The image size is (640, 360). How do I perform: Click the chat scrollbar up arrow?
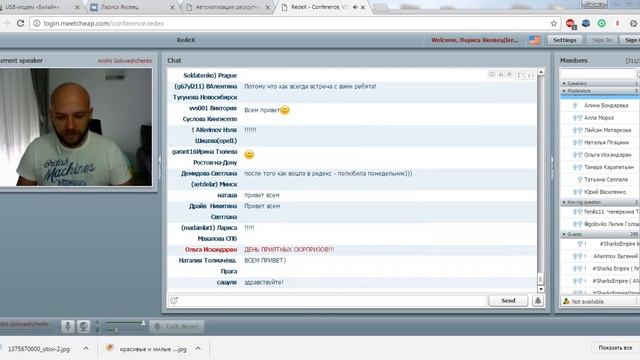pyautogui.click(x=541, y=72)
